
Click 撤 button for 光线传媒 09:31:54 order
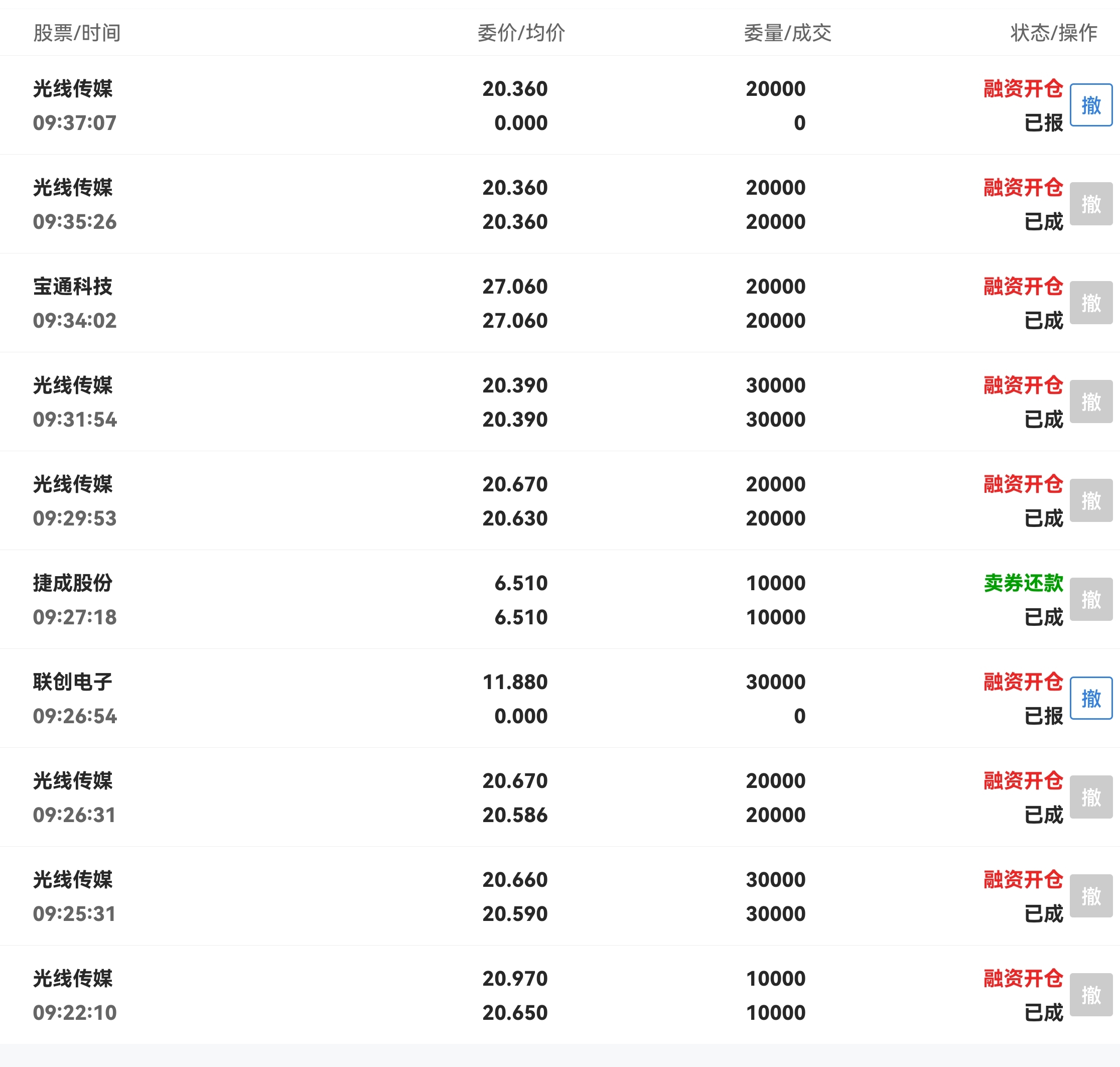[x=1091, y=402]
